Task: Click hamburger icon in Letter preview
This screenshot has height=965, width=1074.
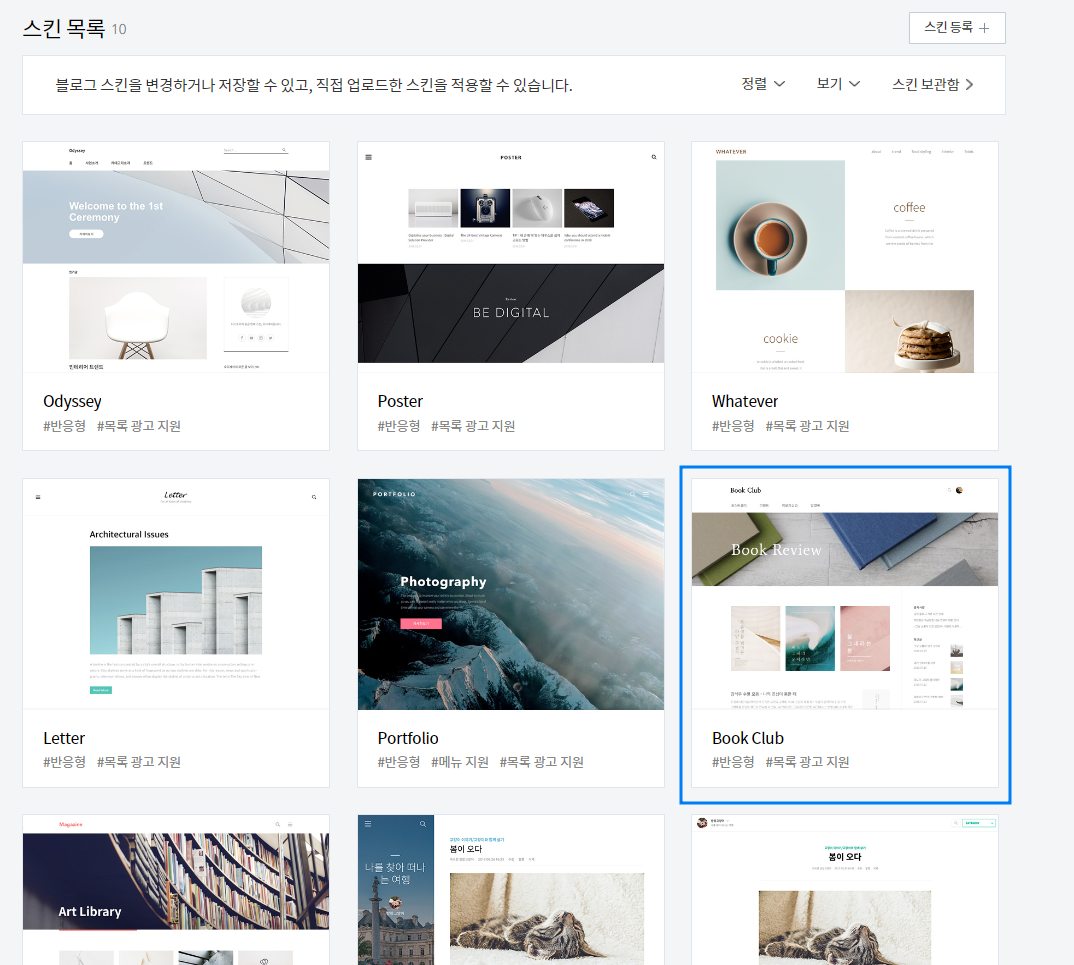Action: pos(38,497)
